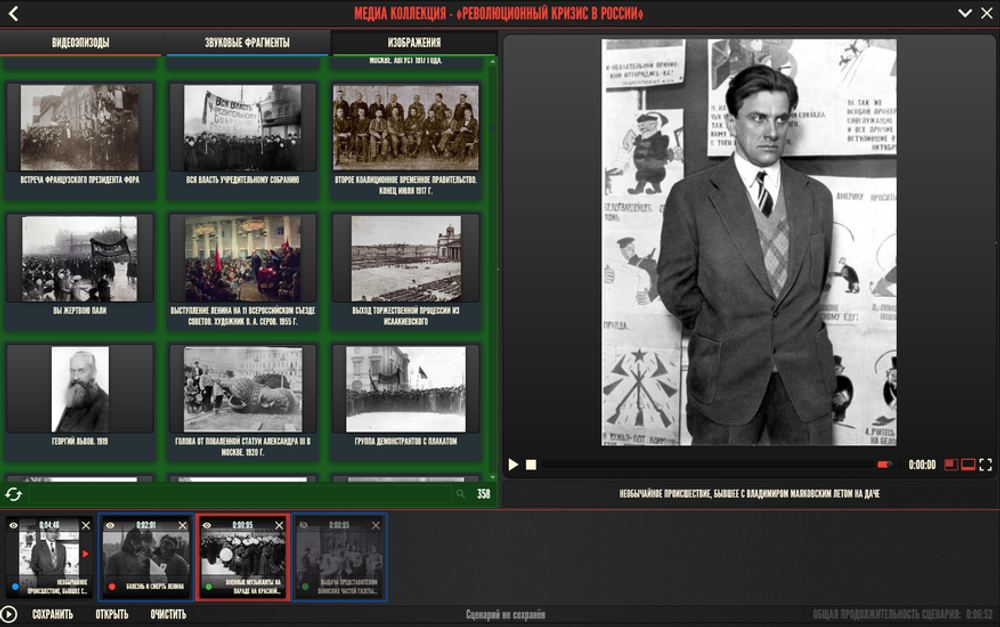Remove the Lenin illness clip from the scenario
1000x627 pixels.
pos(181,525)
